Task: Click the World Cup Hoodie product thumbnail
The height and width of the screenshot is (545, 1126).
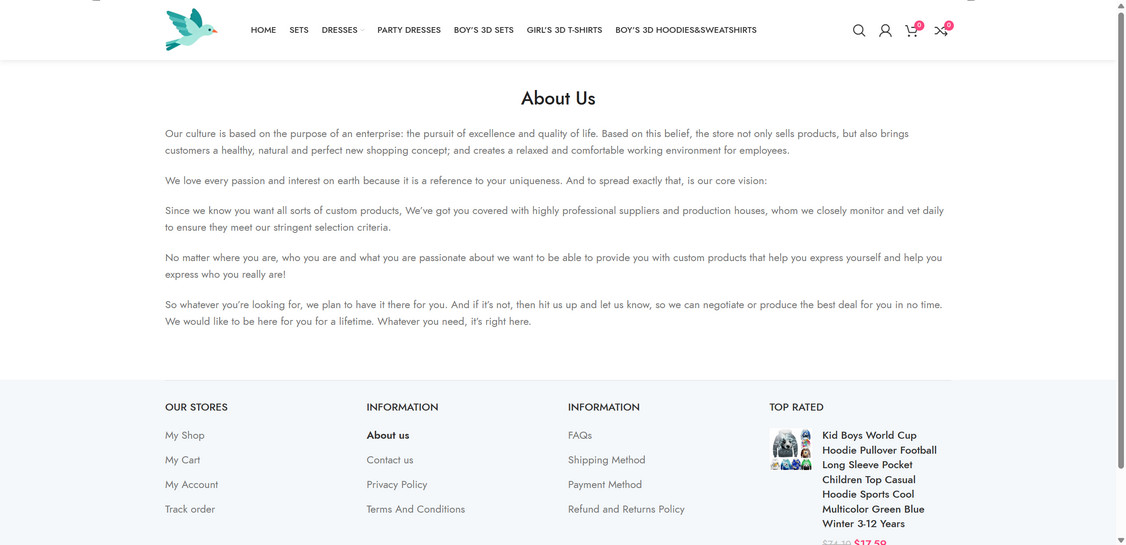Action: pyautogui.click(x=791, y=449)
